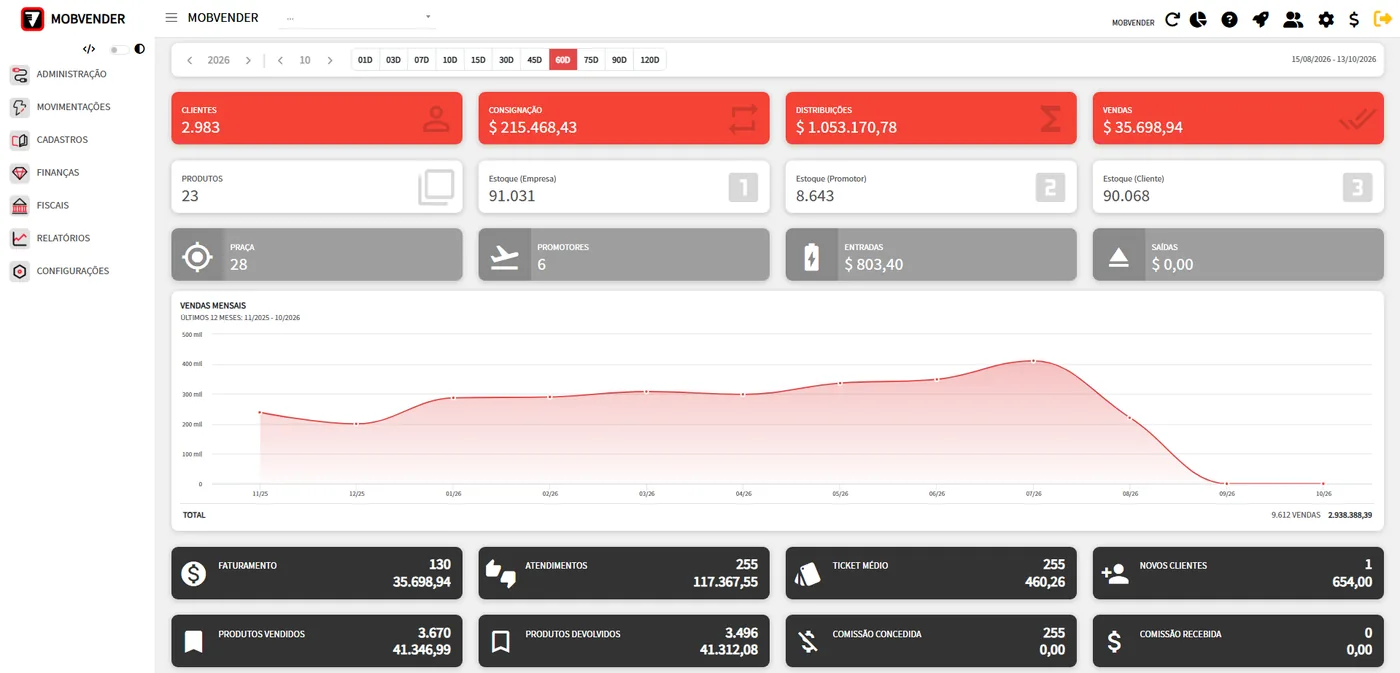Click the Administração sidebar icon

coord(19,74)
